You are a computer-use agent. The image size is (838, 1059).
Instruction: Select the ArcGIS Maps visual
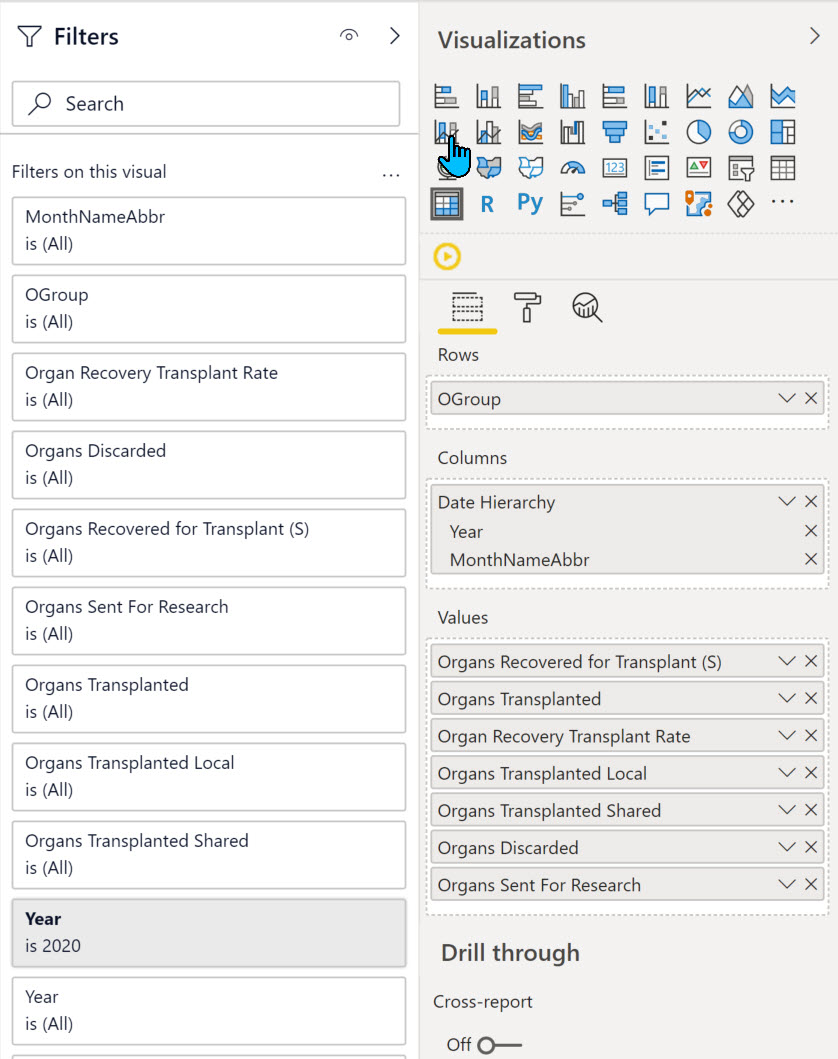[x=699, y=203]
